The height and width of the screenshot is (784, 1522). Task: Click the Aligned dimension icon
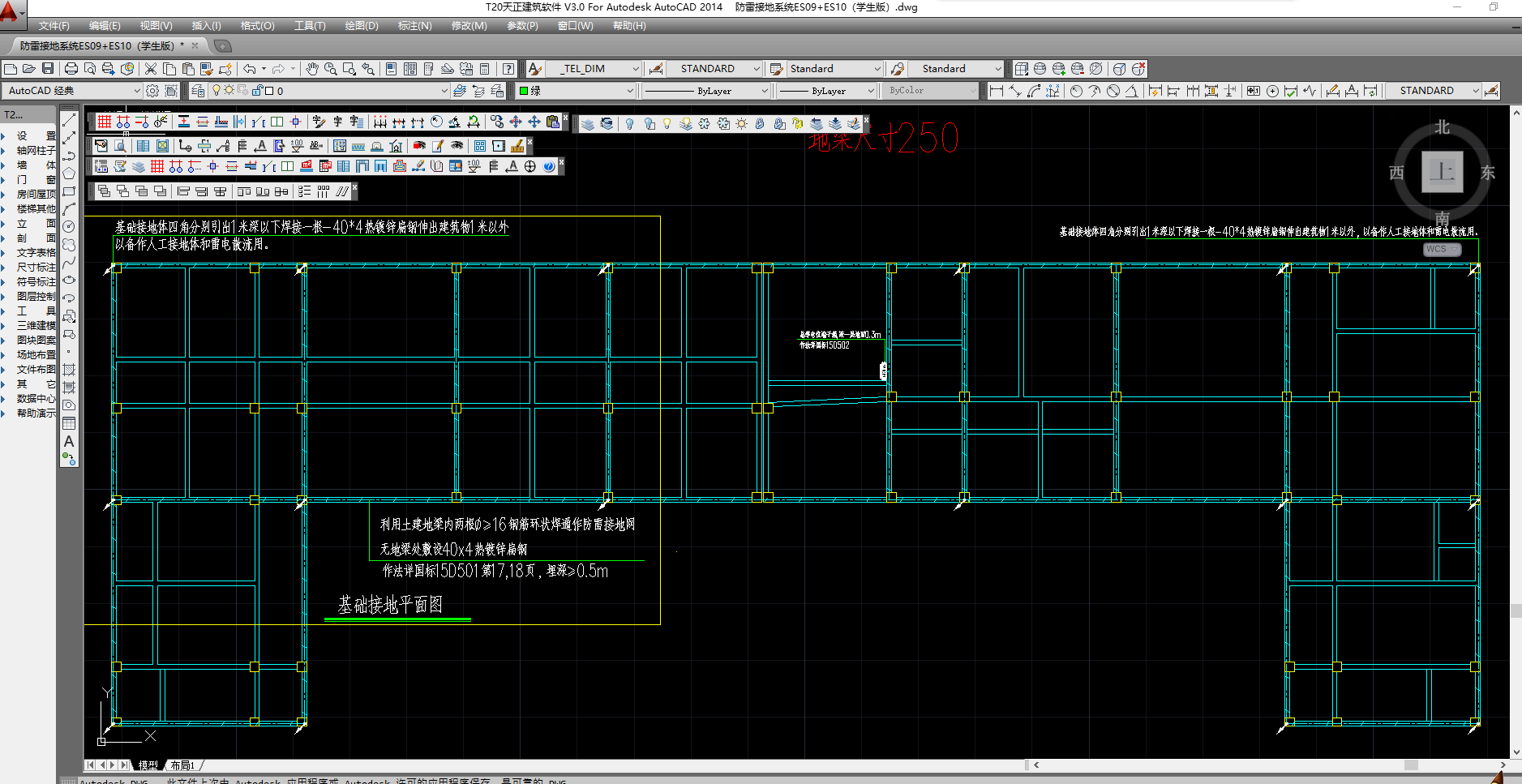click(1015, 91)
